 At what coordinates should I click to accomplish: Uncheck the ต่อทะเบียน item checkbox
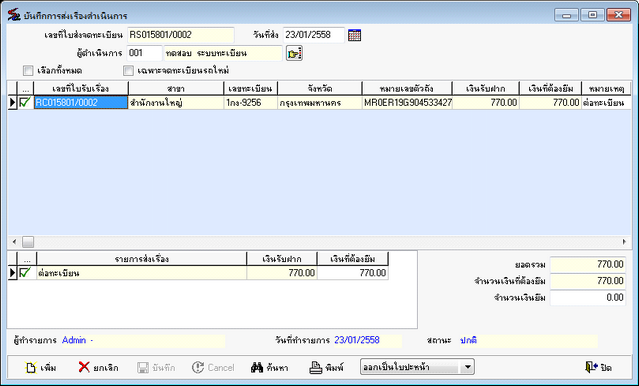[x=25, y=272]
